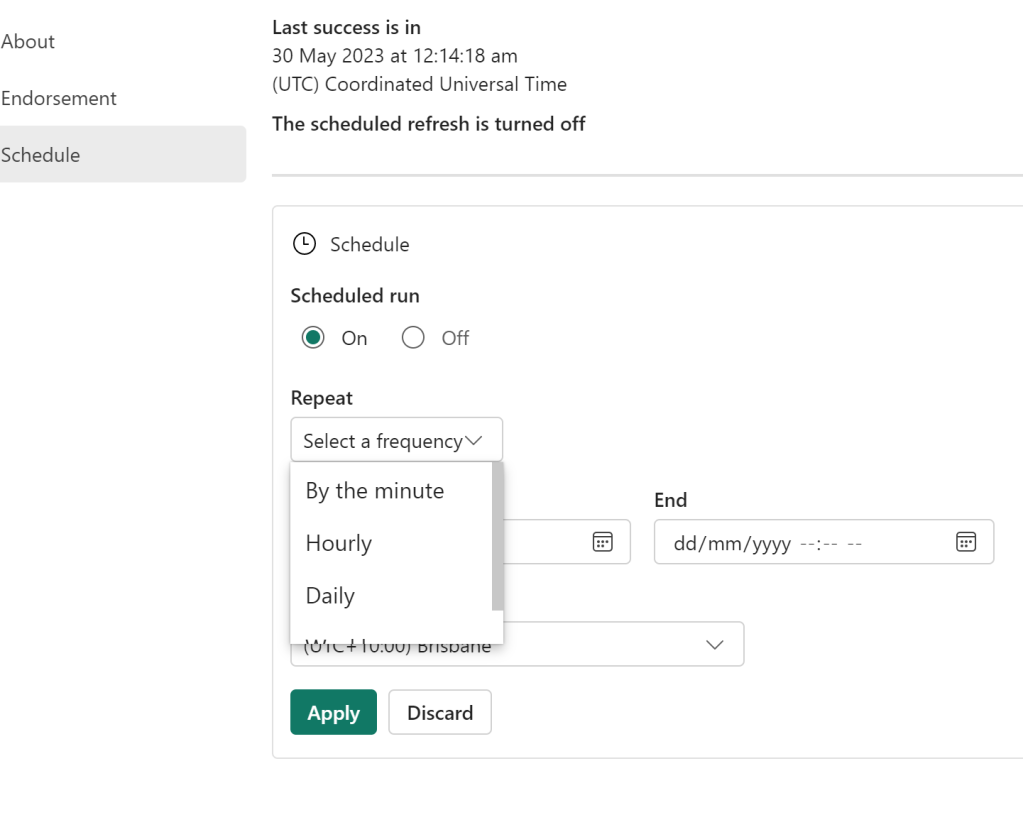Turn scheduled run On
Viewport: 1023px width, 815px height.
[x=314, y=338]
